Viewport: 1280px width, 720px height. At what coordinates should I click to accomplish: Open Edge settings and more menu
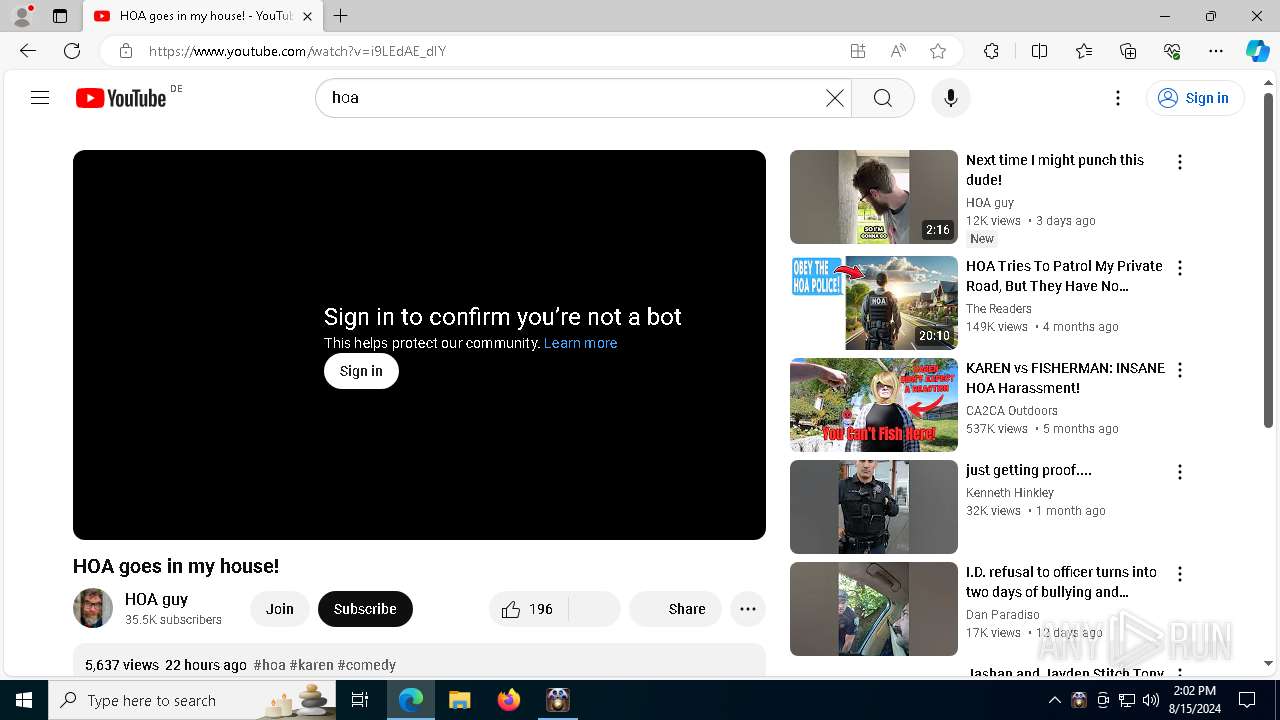click(x=1216, y=51)
